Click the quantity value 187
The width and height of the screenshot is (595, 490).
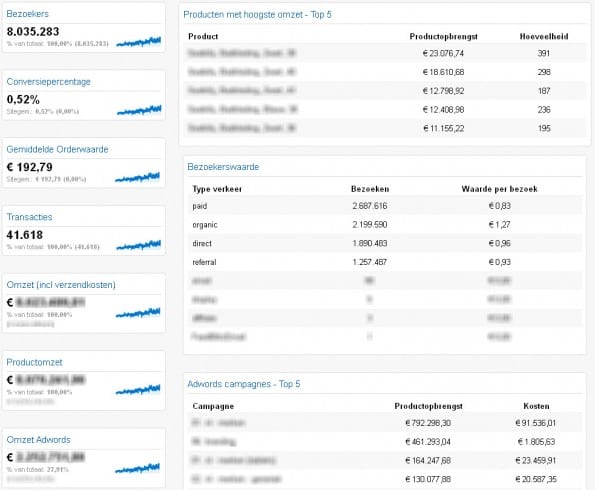(x=544, y=91)
